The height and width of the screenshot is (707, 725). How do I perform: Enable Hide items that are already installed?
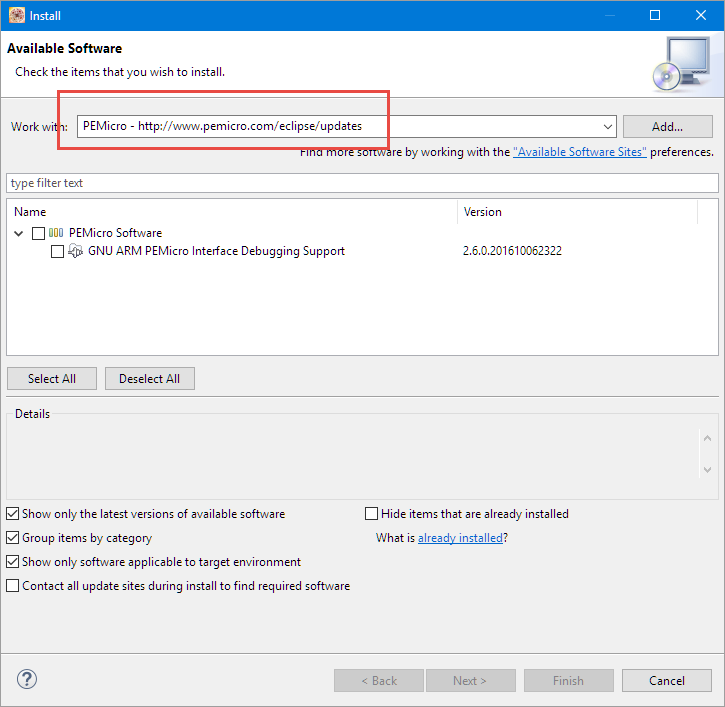tap(371, 514)
